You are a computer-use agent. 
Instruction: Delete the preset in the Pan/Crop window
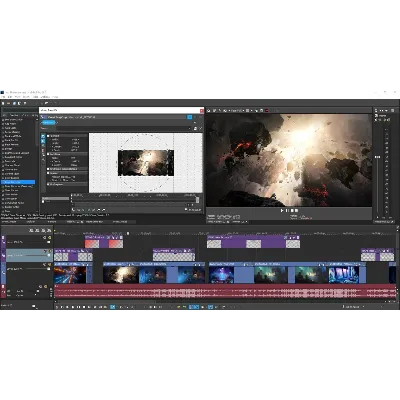tap(200, 128)
